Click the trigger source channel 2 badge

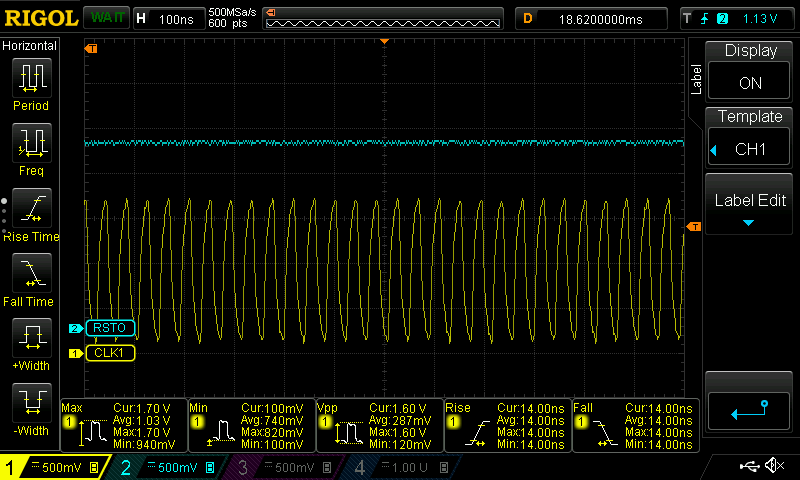coord(722,19)
